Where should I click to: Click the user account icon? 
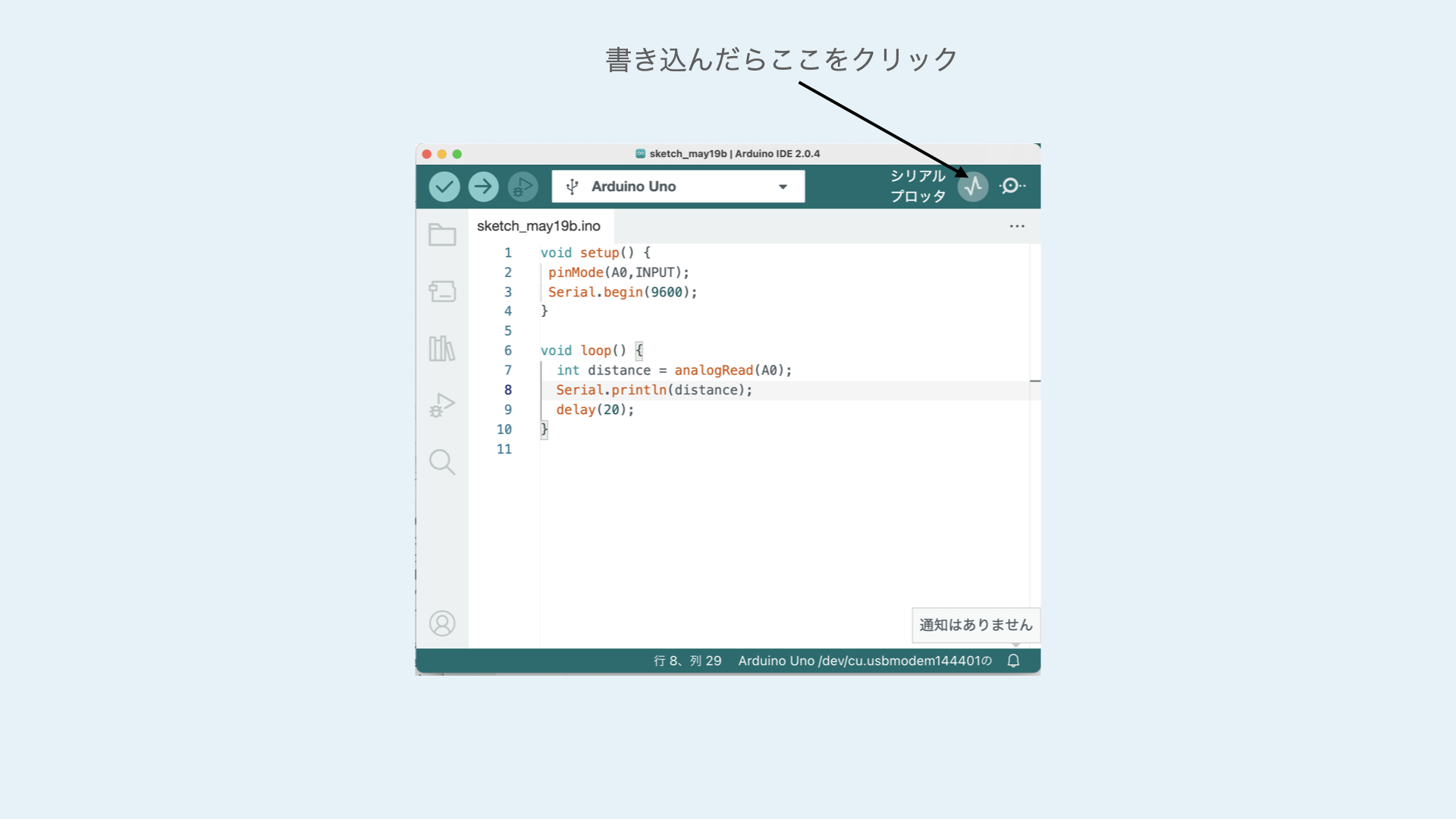[442, 623]
